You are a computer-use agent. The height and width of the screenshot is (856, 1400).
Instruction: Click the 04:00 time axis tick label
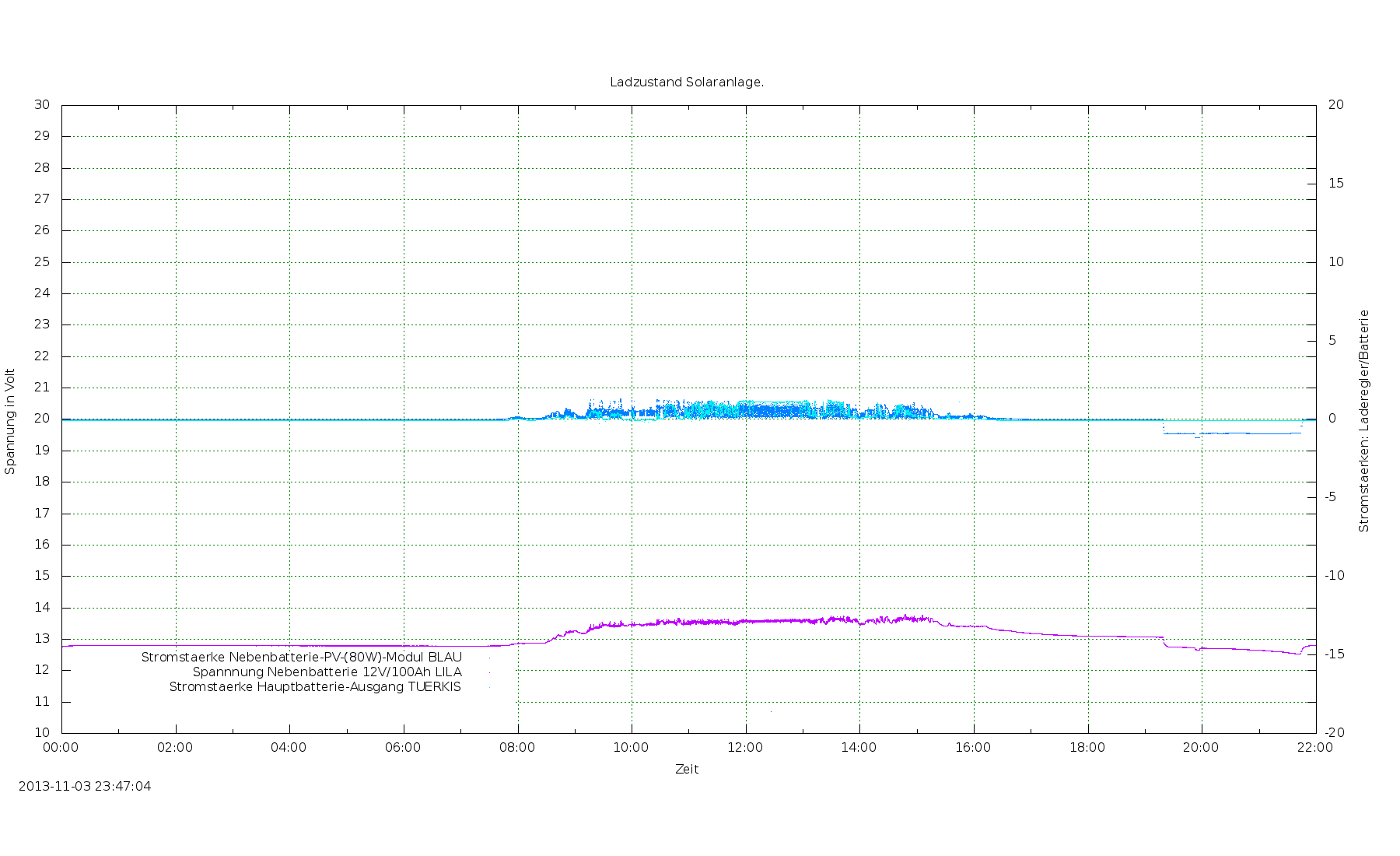[289, 748]
